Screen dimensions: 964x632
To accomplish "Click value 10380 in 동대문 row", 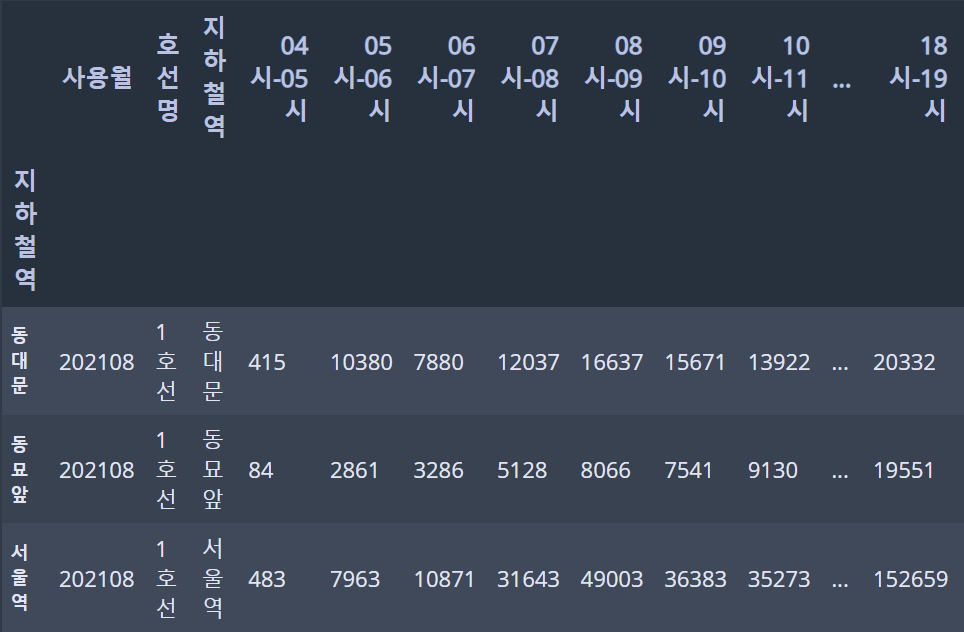I will pyautogui.click(x=362, y=362).
